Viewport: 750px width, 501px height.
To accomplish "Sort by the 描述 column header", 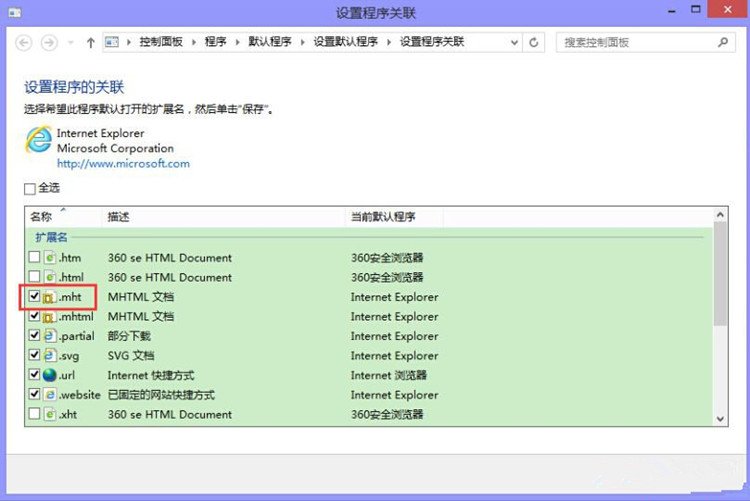I will pos(223,217).
